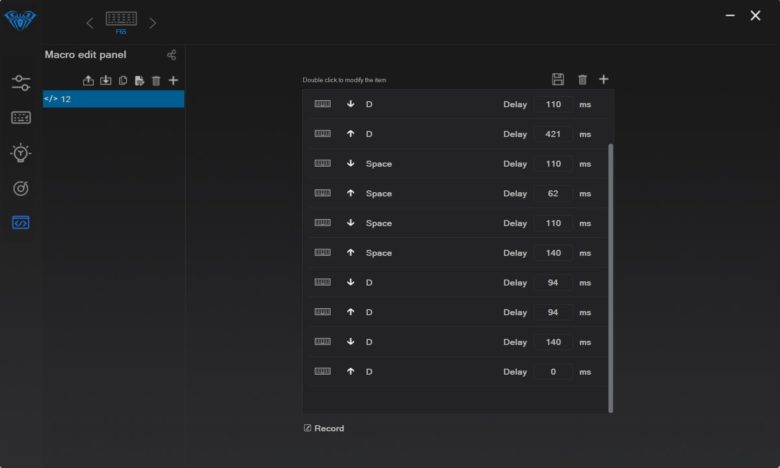This screenshot has height=468, width=780.
Task: Click delay value 0
Action: pos(553,372)
